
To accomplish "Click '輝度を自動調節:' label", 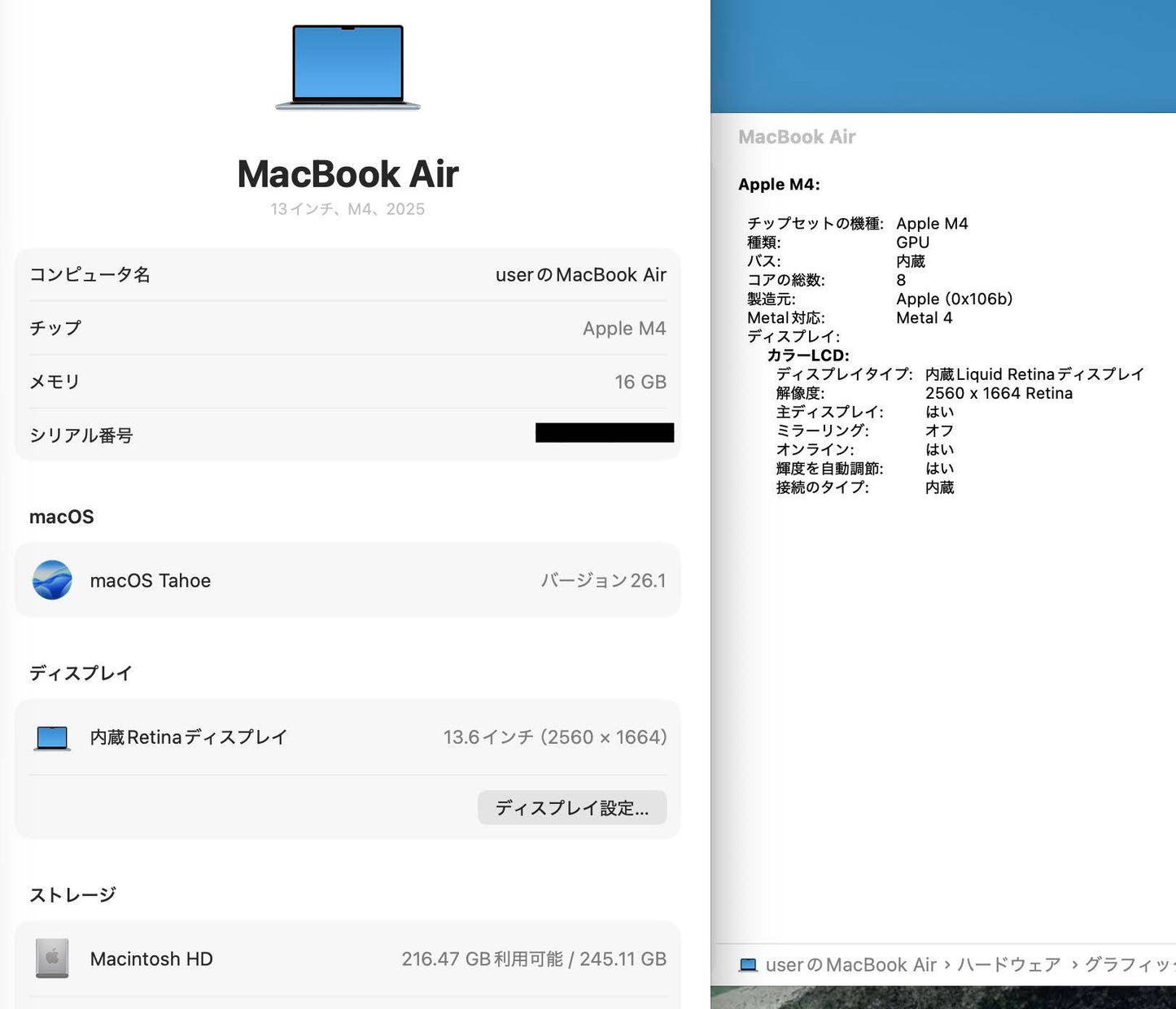I will click(829, 469).
